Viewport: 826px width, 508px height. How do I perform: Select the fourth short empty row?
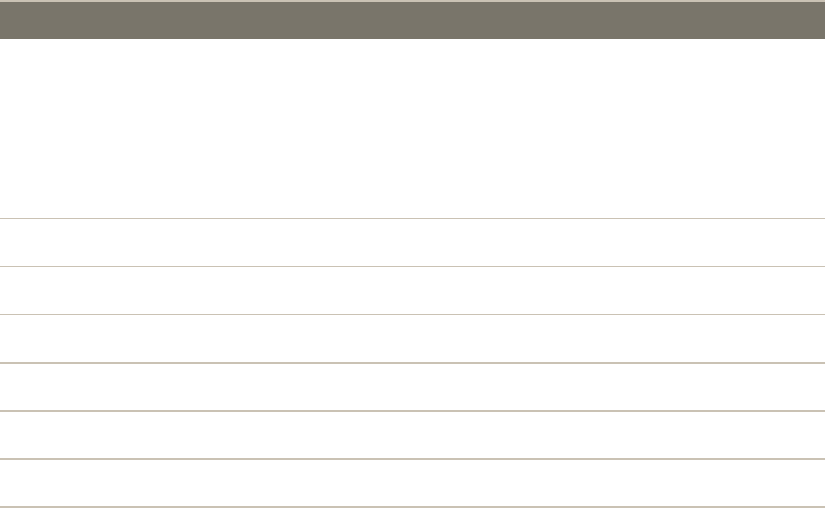tap(413, 386)
